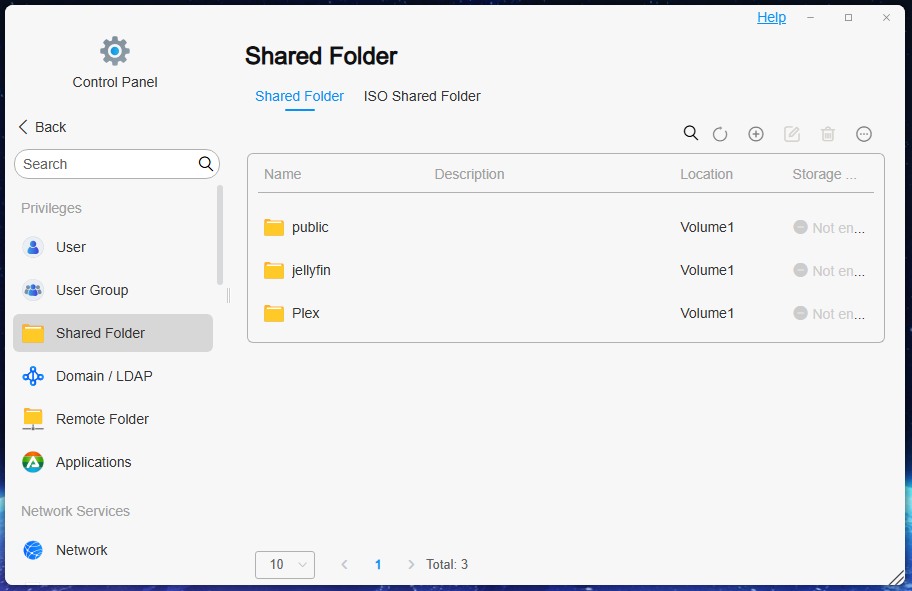Click the sidebar collapse splitter handle
Screen dimensions: 912x591
click(228, 296)
